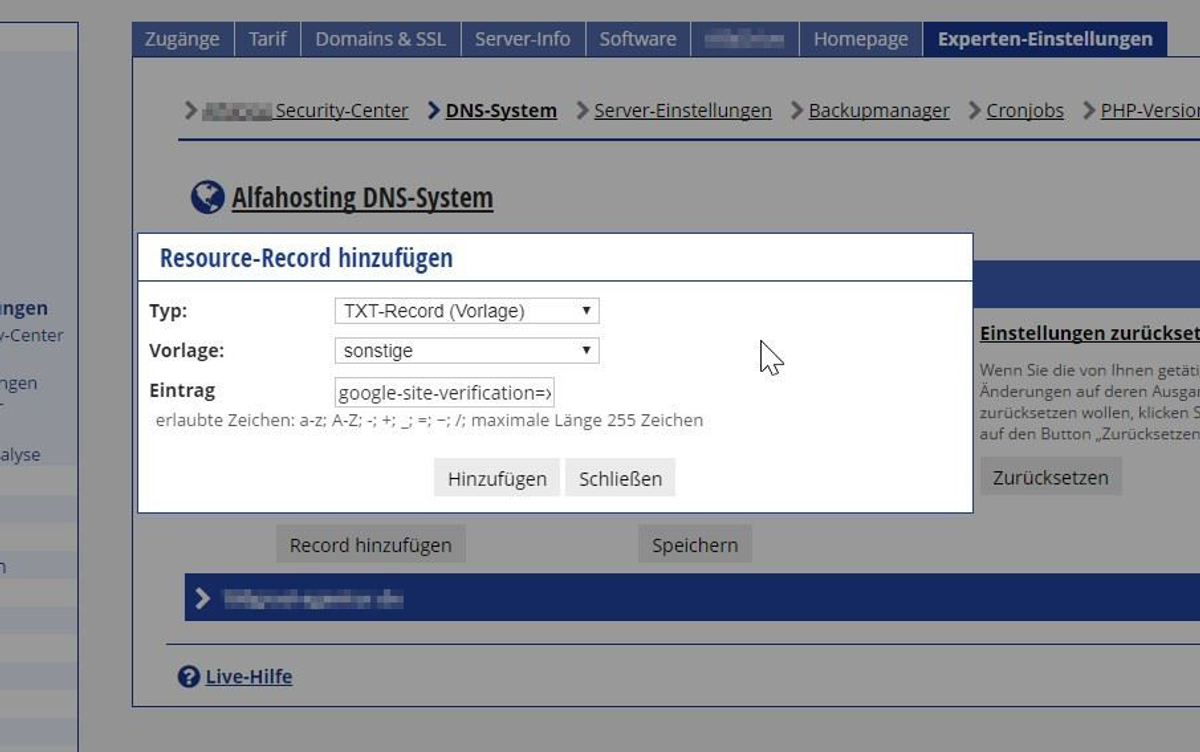This screenshot has width=1200, height=752.
Task: Open the Software tab
Action: (x=637, y=40)
